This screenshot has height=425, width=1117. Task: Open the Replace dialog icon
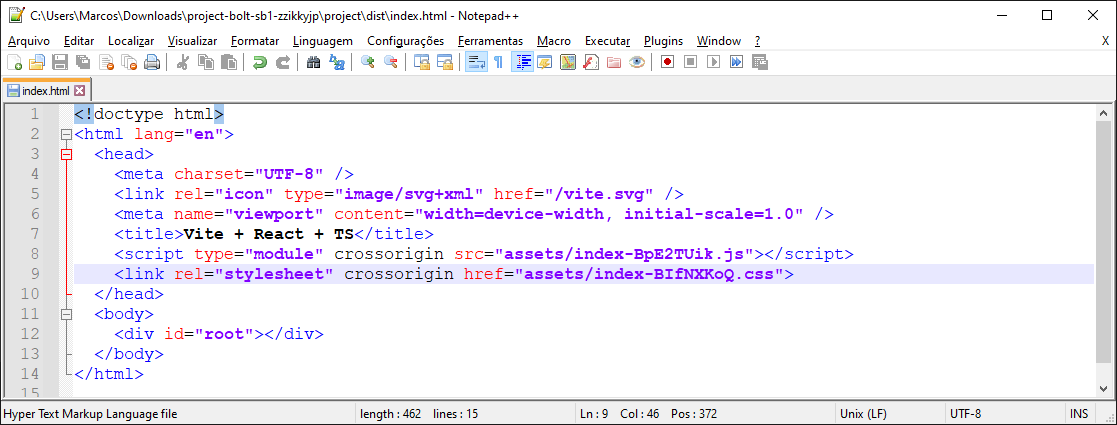point(337,63)
